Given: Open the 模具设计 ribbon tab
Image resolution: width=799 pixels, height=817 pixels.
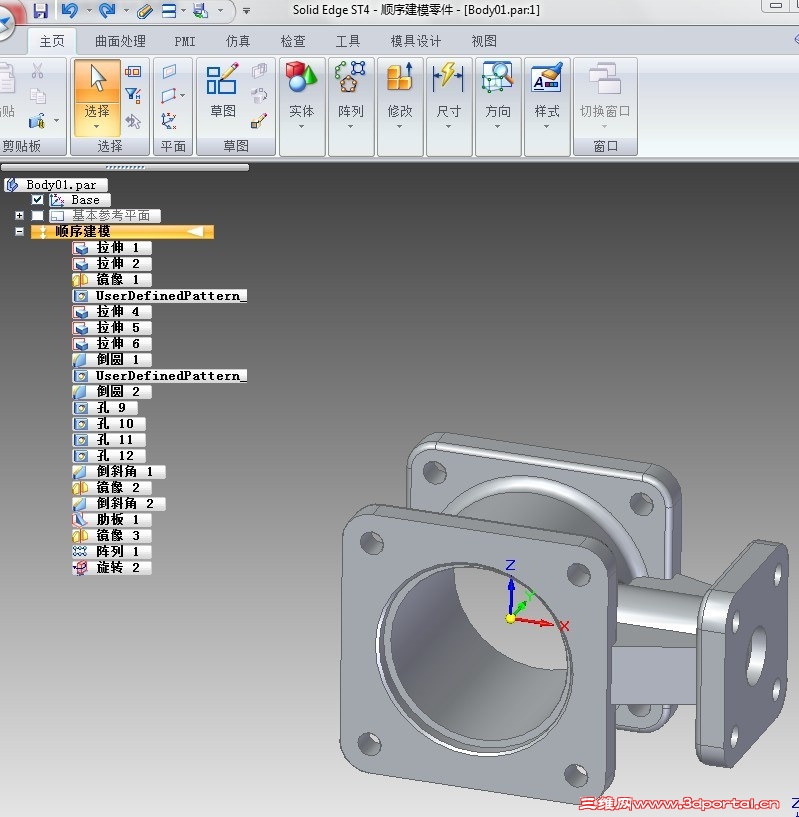Looking at the screenshot, I should tap(416, 41).
